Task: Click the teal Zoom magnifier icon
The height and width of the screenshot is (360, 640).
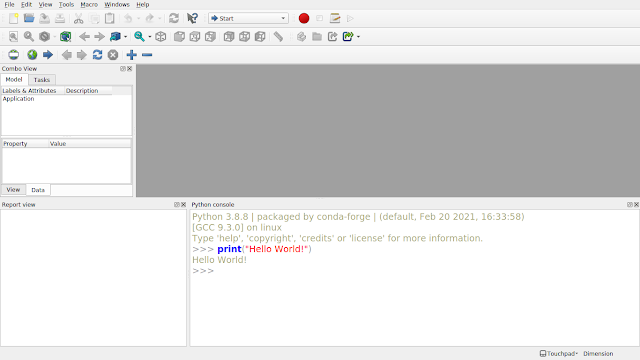Action: coord(139,37)
